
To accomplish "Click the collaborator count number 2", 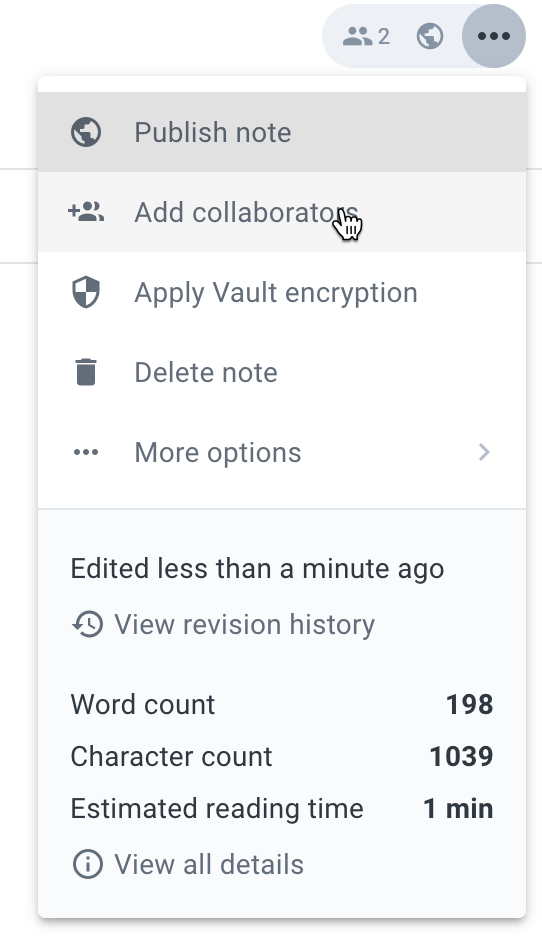I will pyautogui.click(x=383, y=37).
